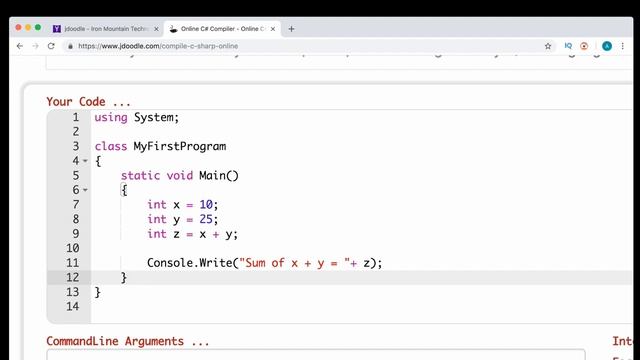Click the 'class MyFirstProgram' code line
This screenshot has height=360, width=640.
coord(160,147)
